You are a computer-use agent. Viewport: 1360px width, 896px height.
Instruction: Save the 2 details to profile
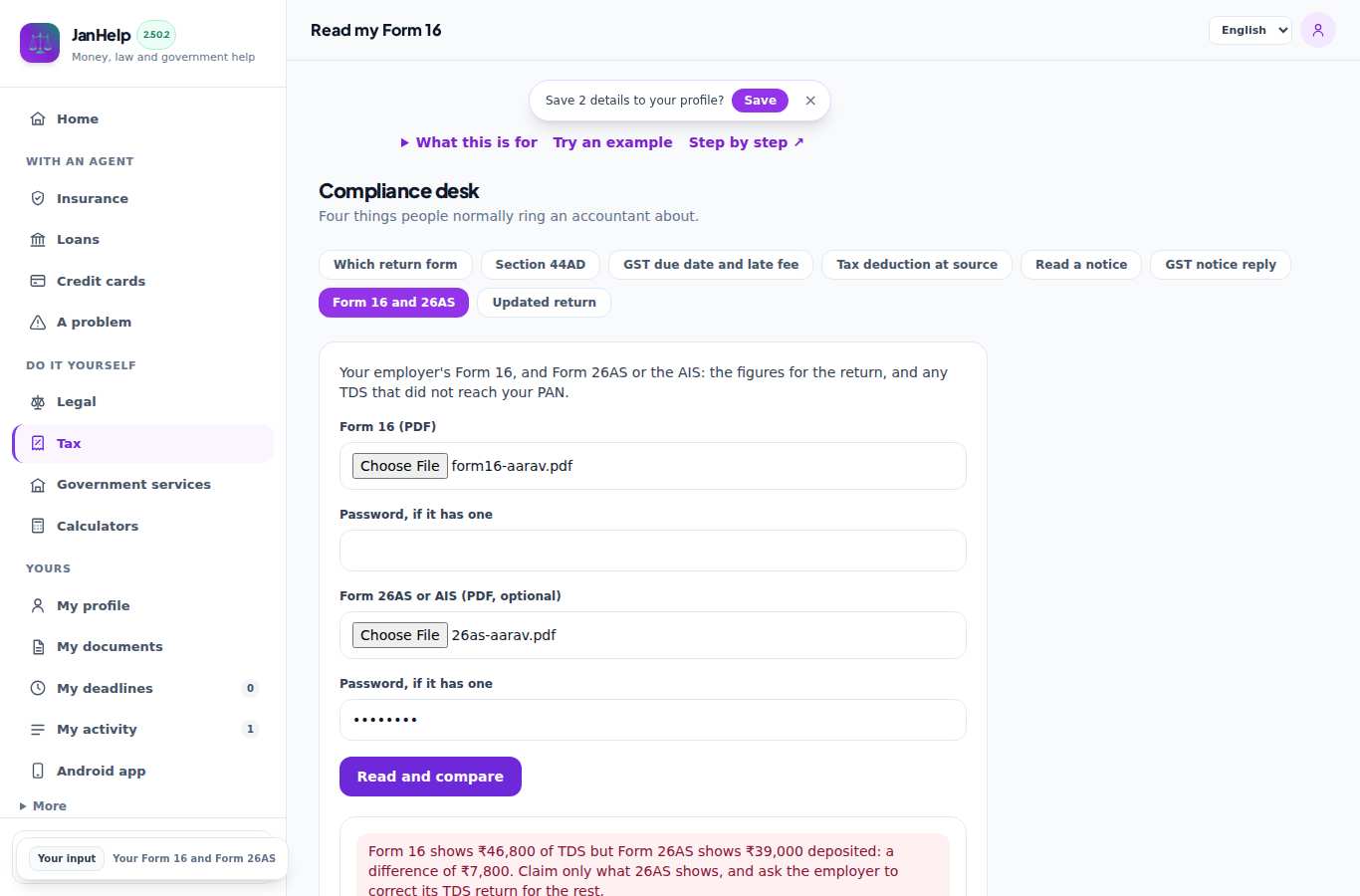760,101
